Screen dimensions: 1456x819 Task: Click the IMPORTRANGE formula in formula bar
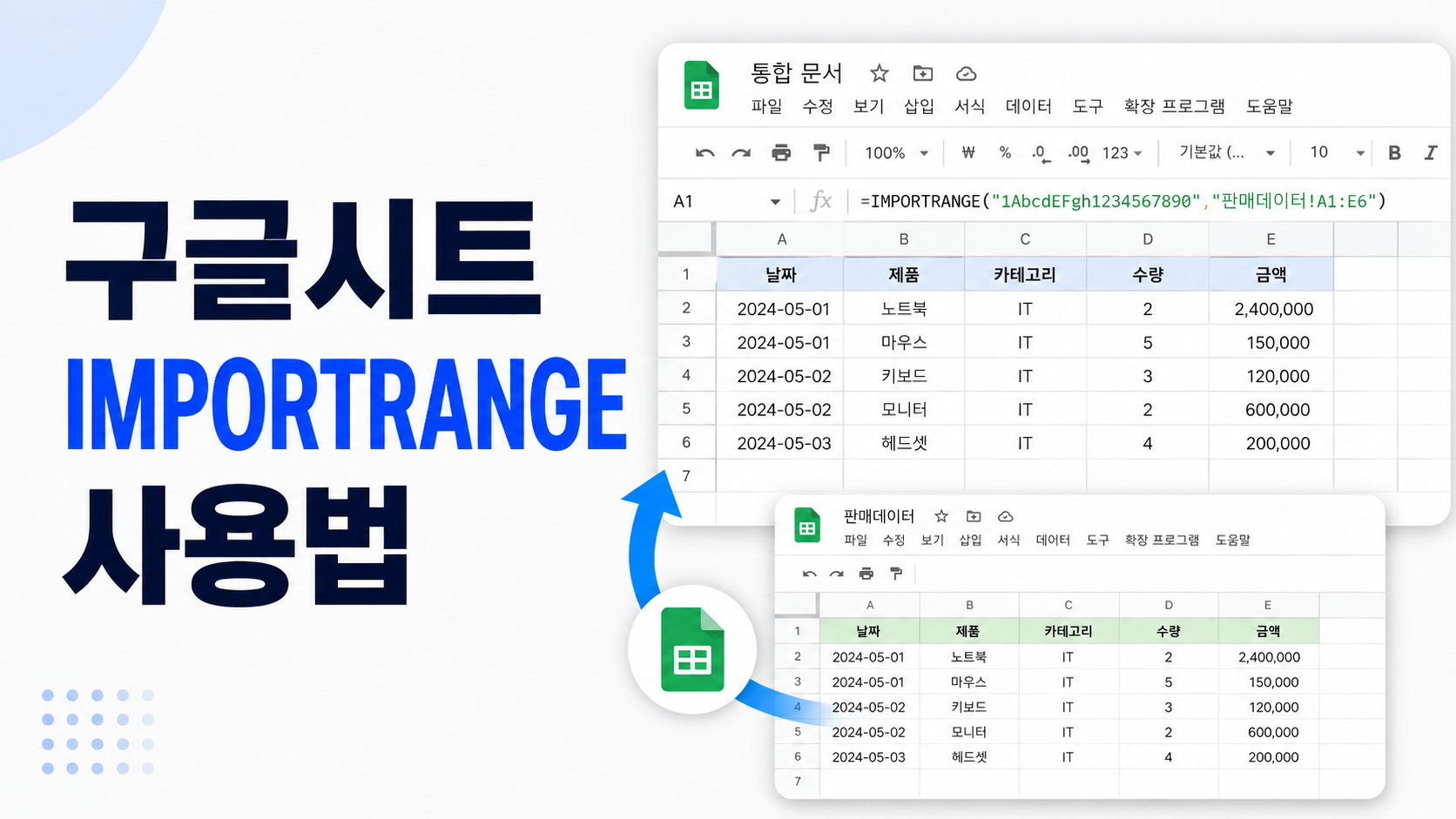1122,201
